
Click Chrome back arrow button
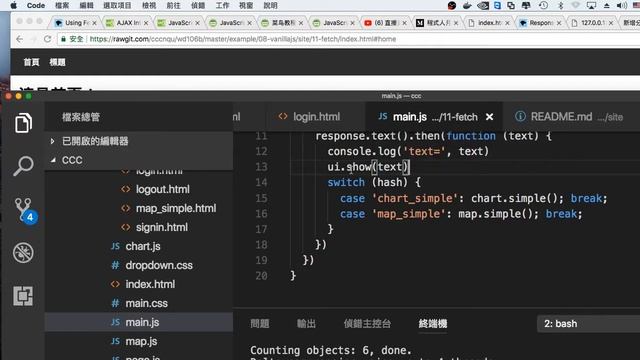click(20, 39)
